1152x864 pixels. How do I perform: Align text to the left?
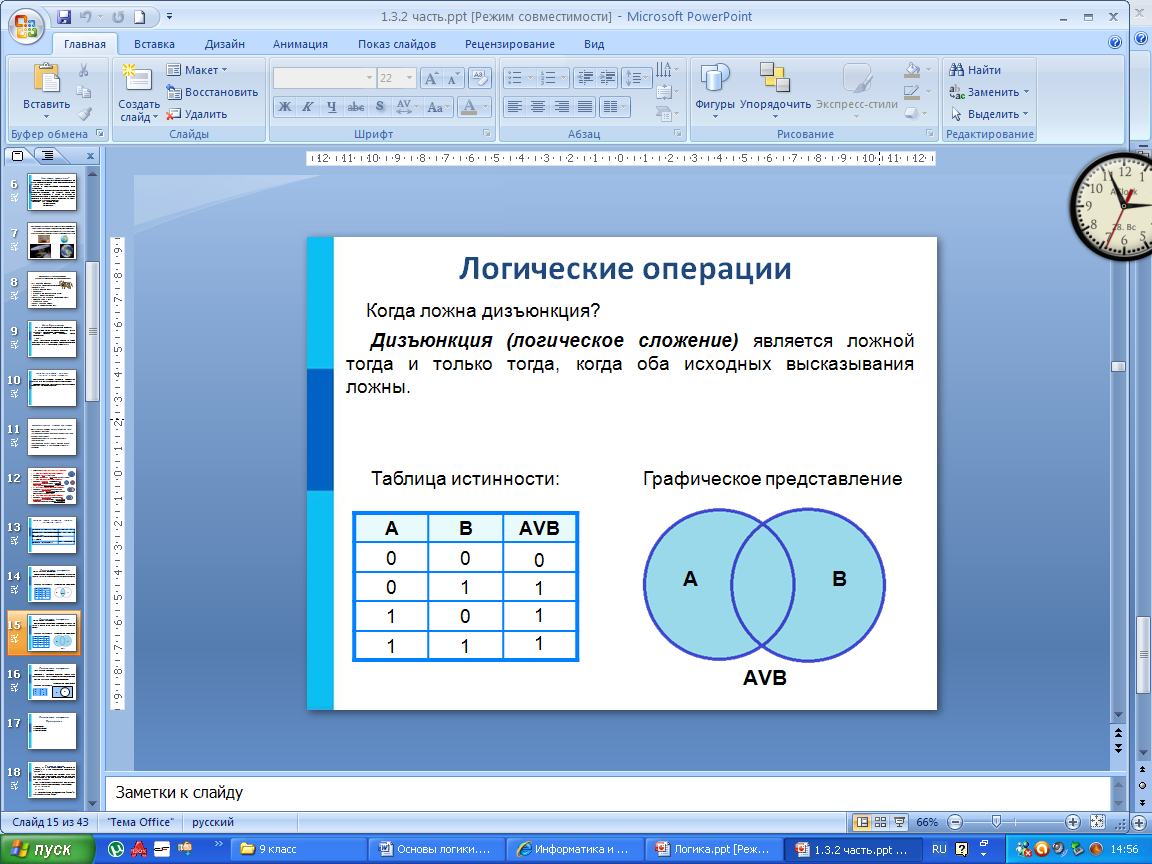click(515, 107)
